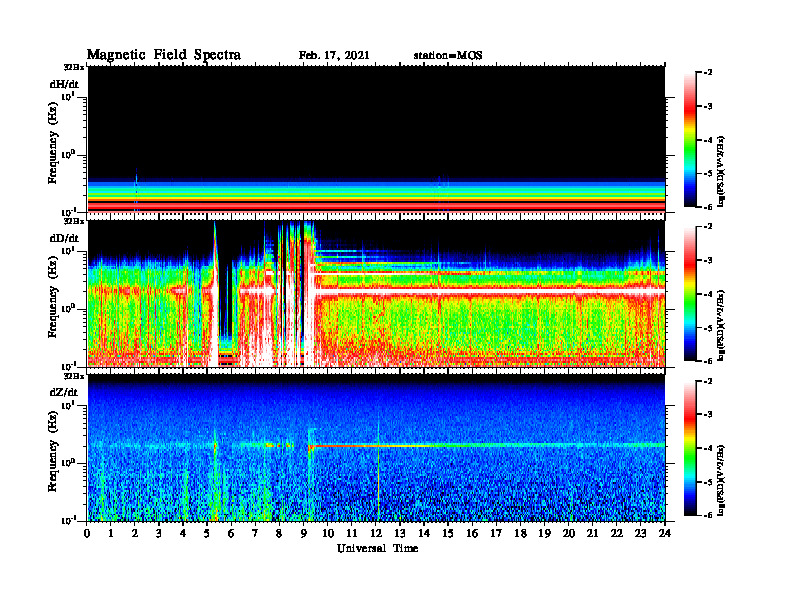This screenshot has height=612, width=792.
Task: Click inside the dZ/dt spectrogram plot
Action: (376, 448)
